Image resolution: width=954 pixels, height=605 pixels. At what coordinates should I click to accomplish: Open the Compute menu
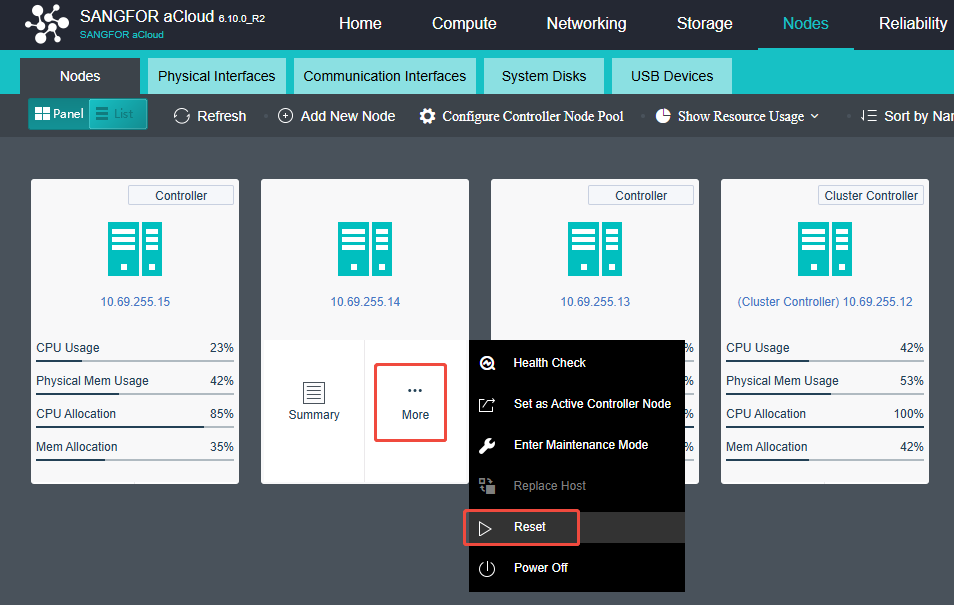point(464,24)
